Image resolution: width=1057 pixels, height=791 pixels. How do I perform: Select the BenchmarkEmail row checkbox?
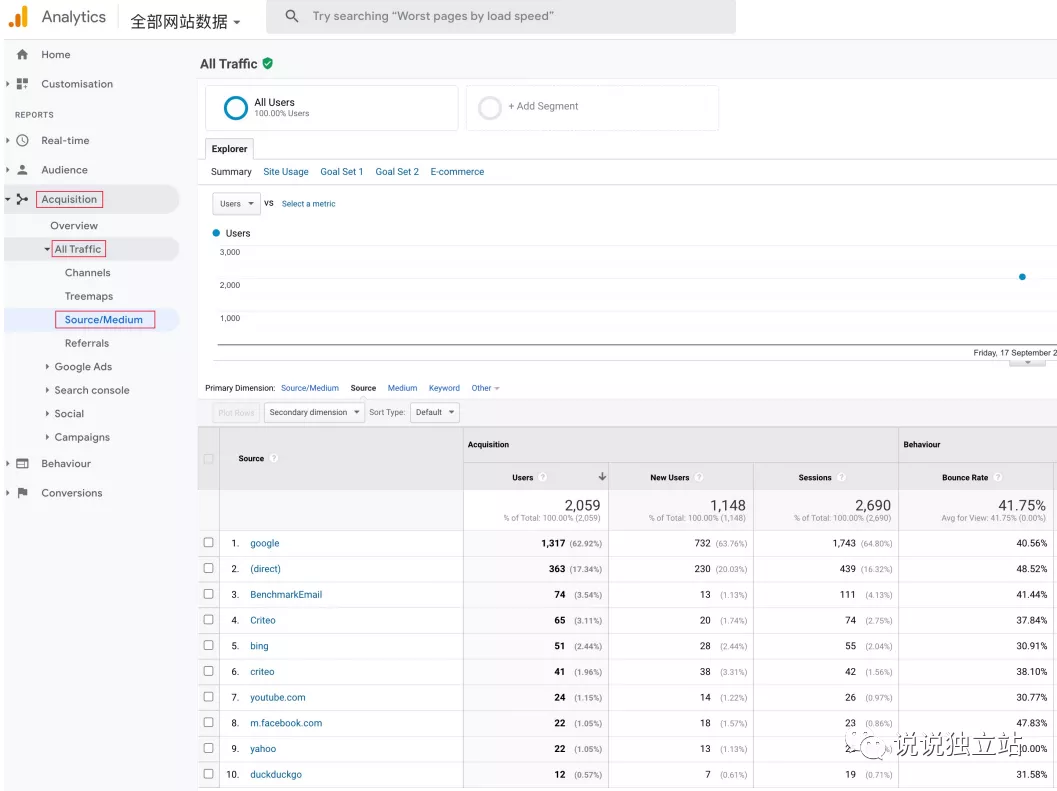pyautogui.click(x=209, y=594)
